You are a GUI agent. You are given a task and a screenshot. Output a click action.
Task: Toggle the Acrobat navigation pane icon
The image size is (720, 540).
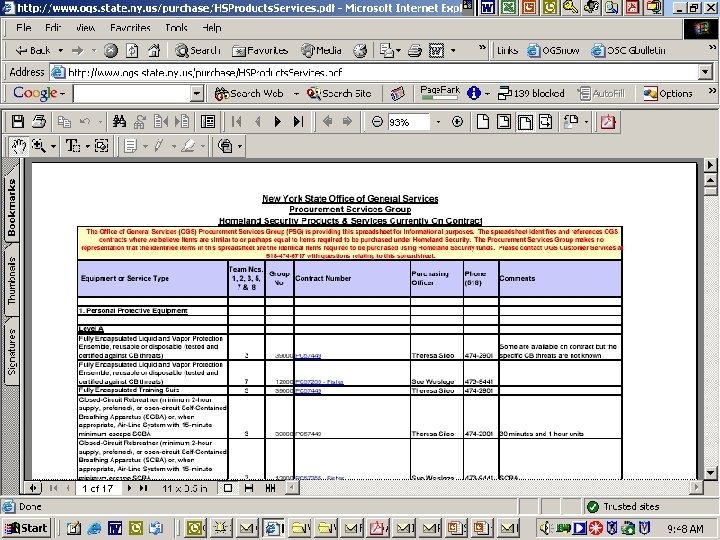click(208, 122)
